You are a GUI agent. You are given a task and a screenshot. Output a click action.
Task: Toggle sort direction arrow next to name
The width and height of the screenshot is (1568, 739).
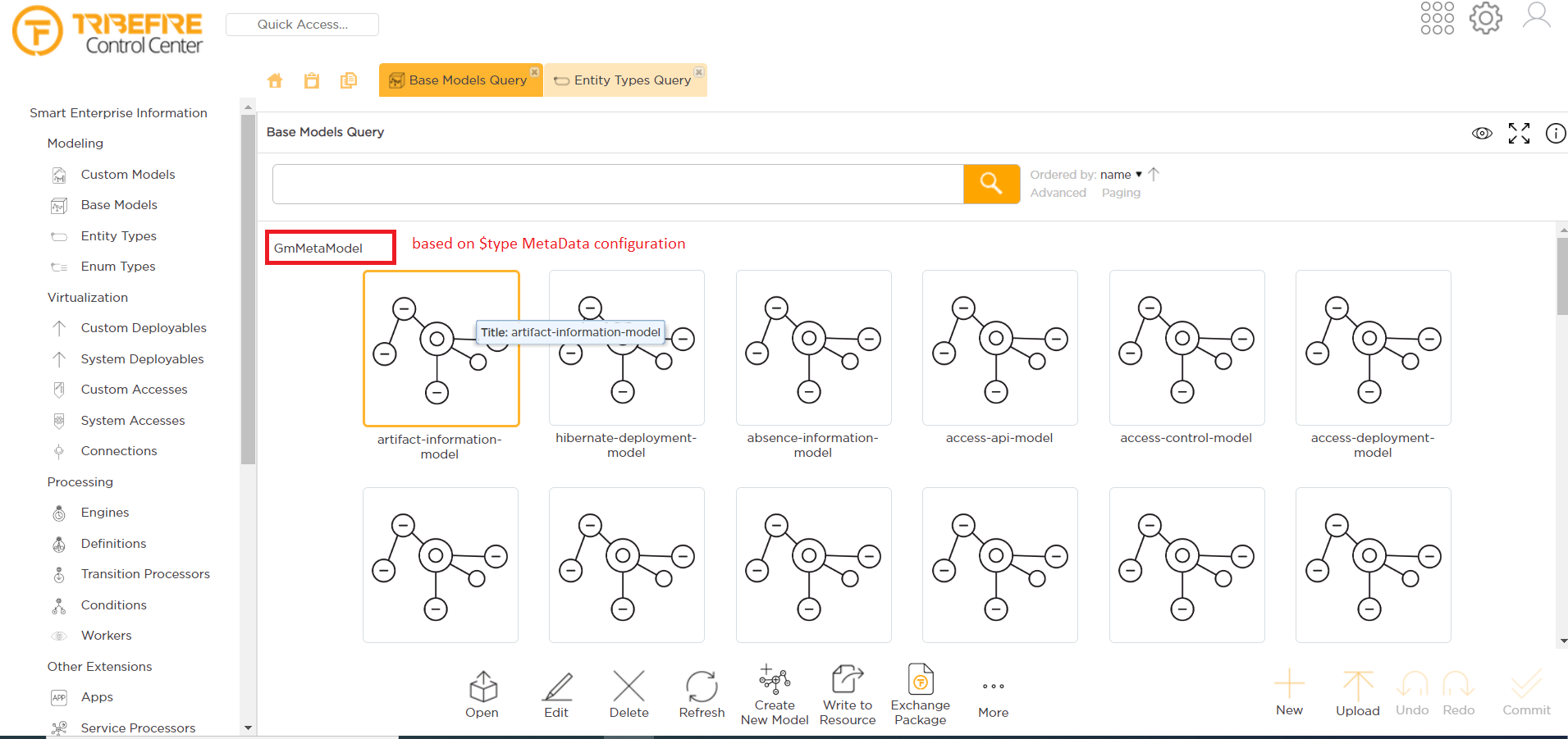click(x=1154, y=174)
